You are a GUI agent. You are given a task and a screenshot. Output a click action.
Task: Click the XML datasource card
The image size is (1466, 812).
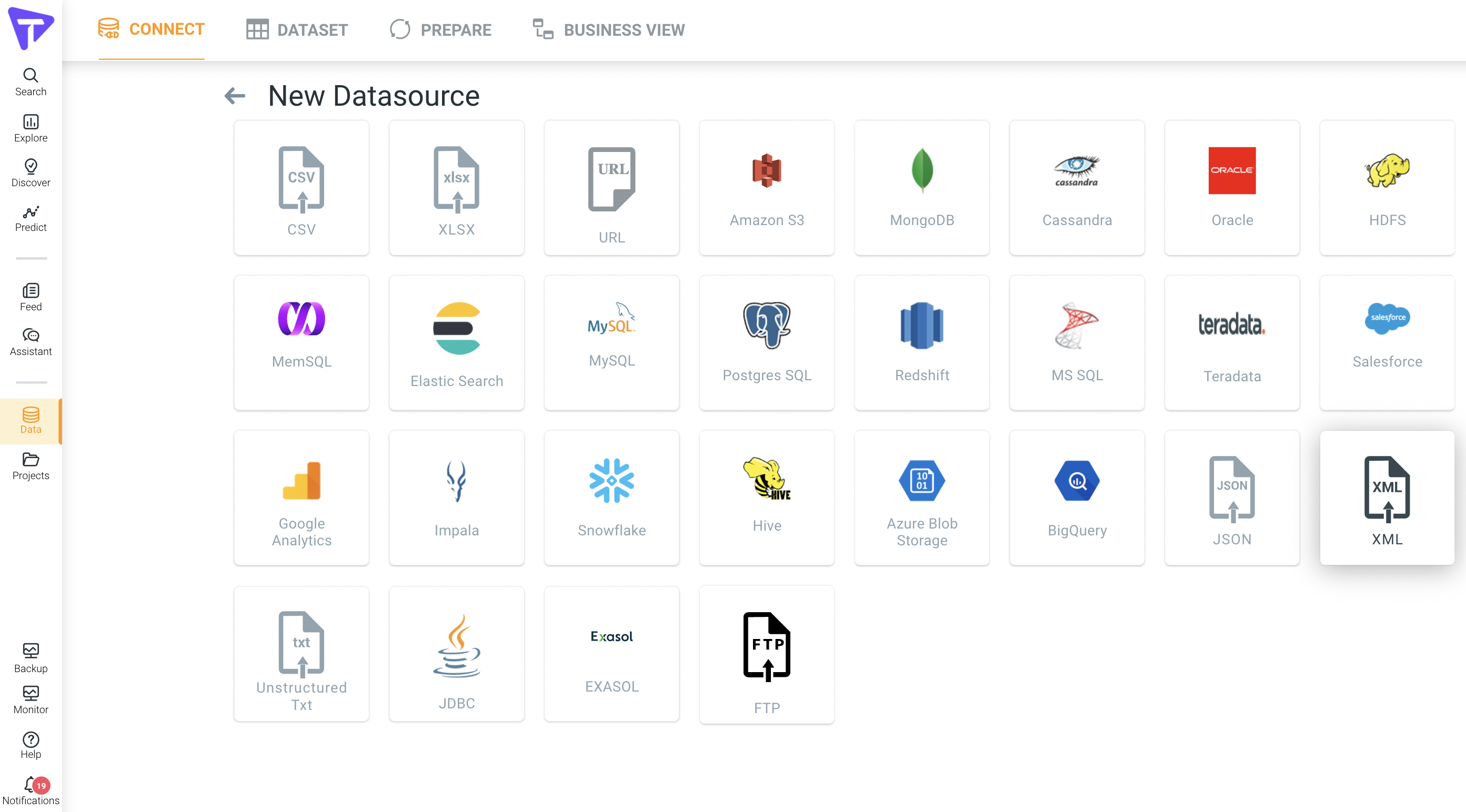click(1387, 498)
